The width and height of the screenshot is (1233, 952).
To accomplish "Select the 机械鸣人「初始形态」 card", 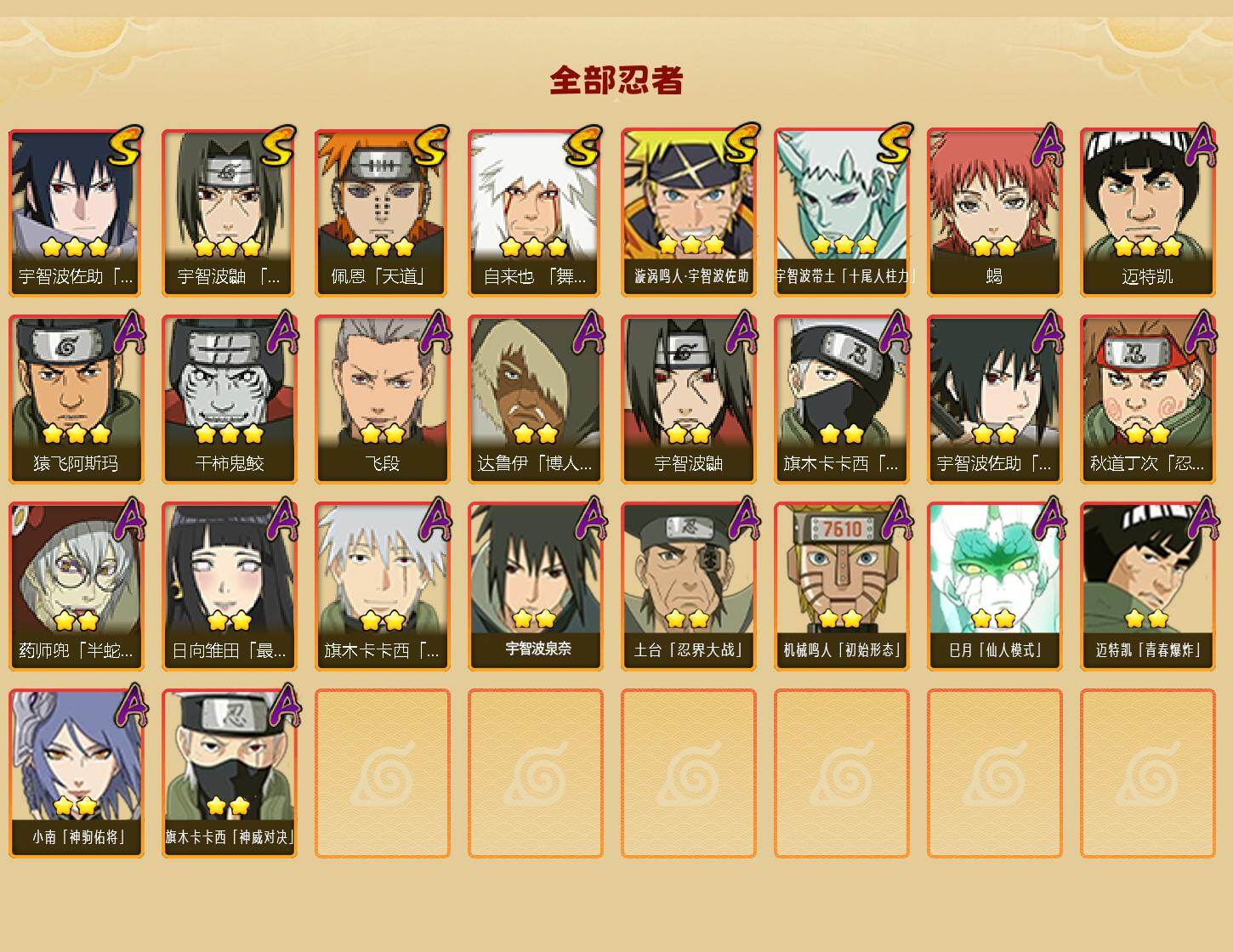I will (x=841, y=586).
